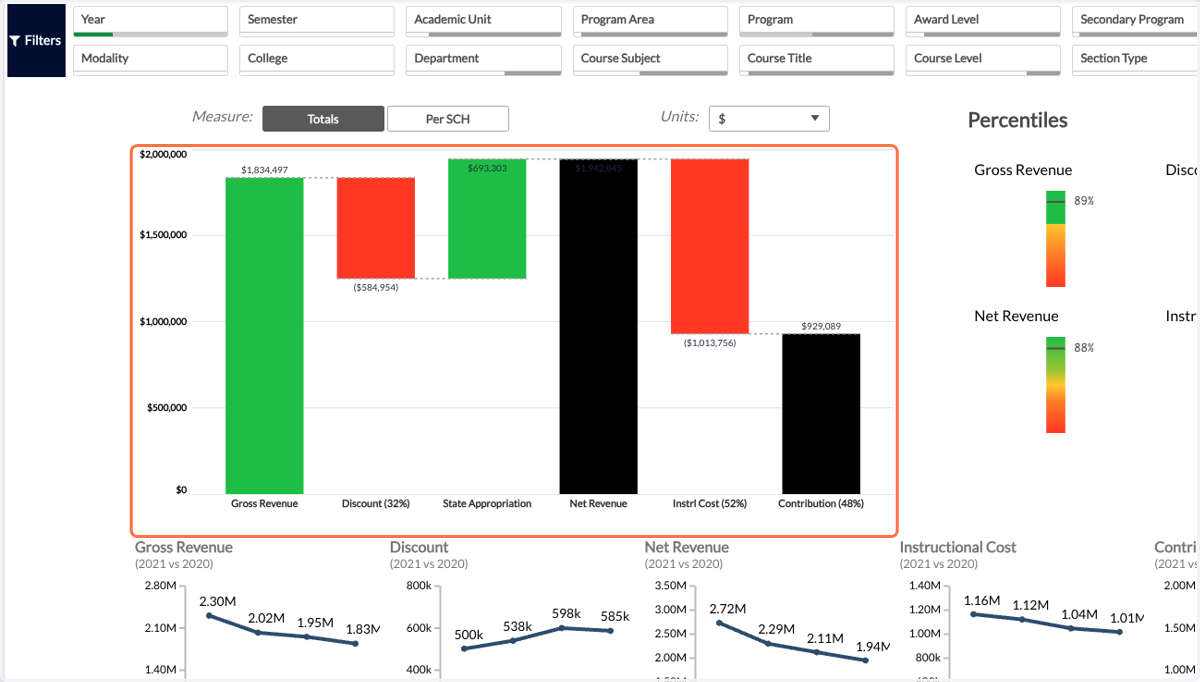Click the green State Appropriation bar
This screenshot has width=1200, height=682.
[487, 218]
